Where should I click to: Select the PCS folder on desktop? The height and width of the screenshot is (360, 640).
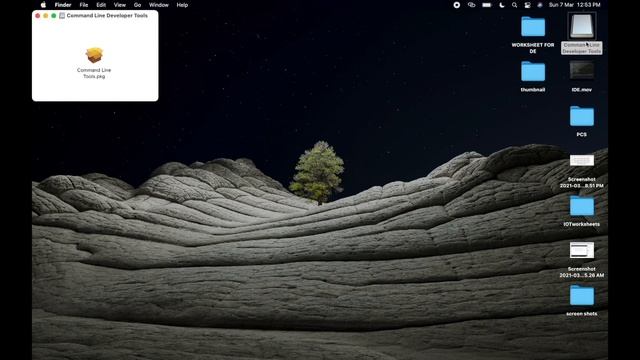[582, 116]
